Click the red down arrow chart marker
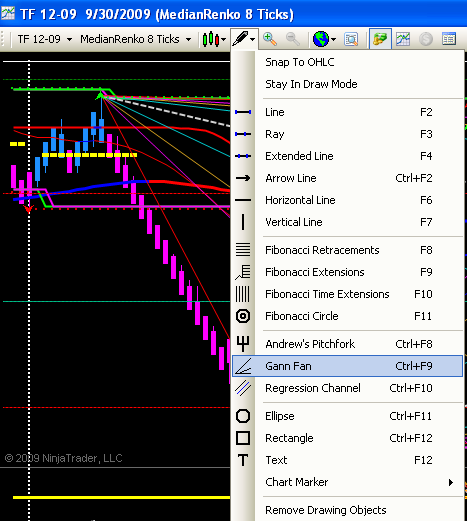This screenshot has width=467, height=521. click(x=29, y=209)
